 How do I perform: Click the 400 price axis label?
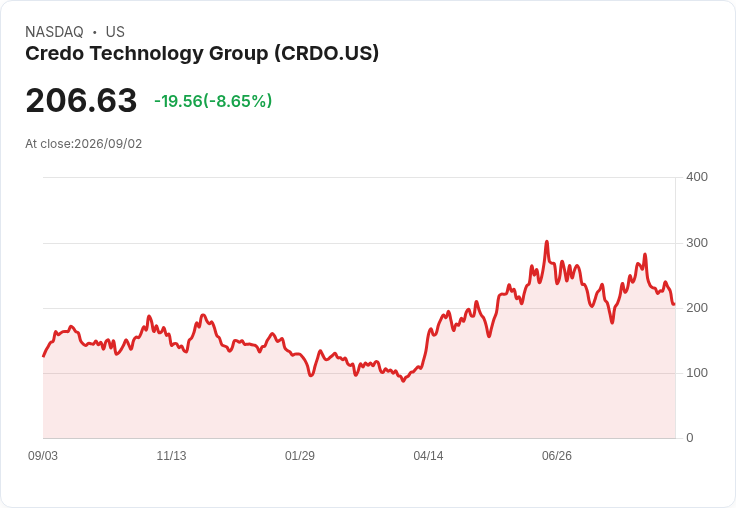tap(697, 177)
